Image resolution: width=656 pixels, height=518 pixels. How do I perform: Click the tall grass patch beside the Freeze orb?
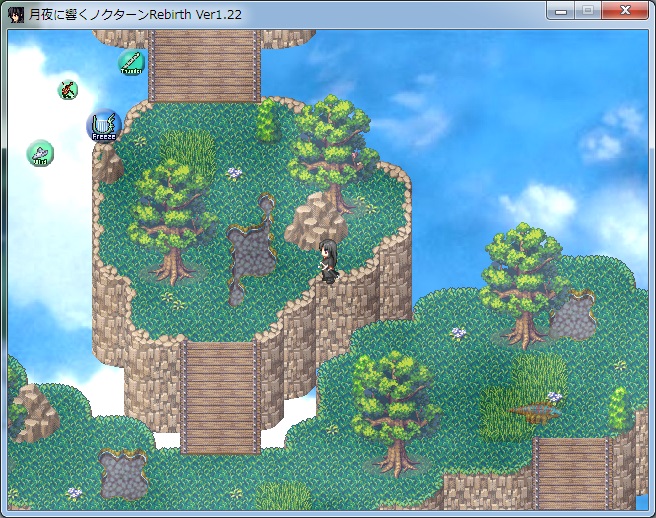(186, 149)
